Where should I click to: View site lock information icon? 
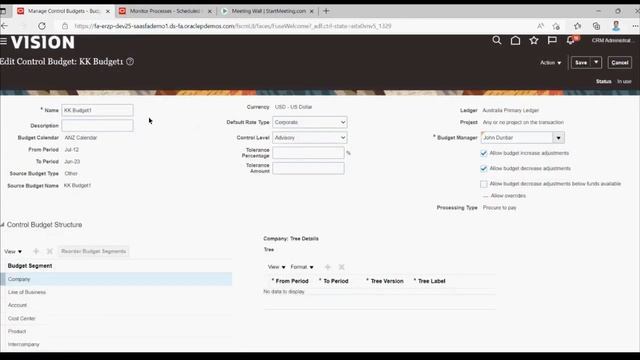65,26
